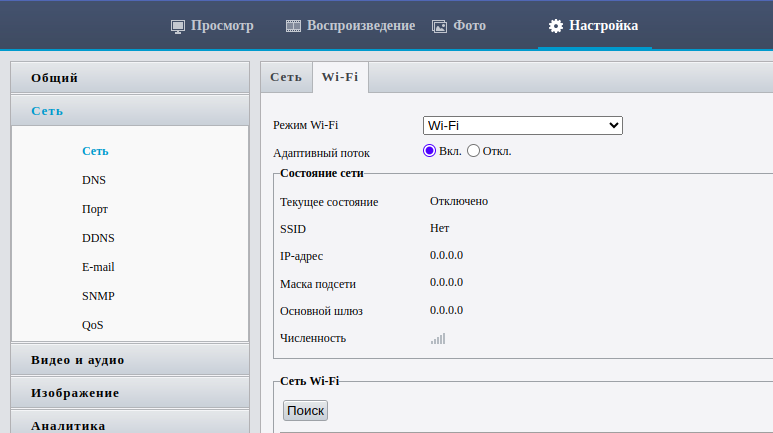
Task: Click the Отключено current status value
Action: 459,201
